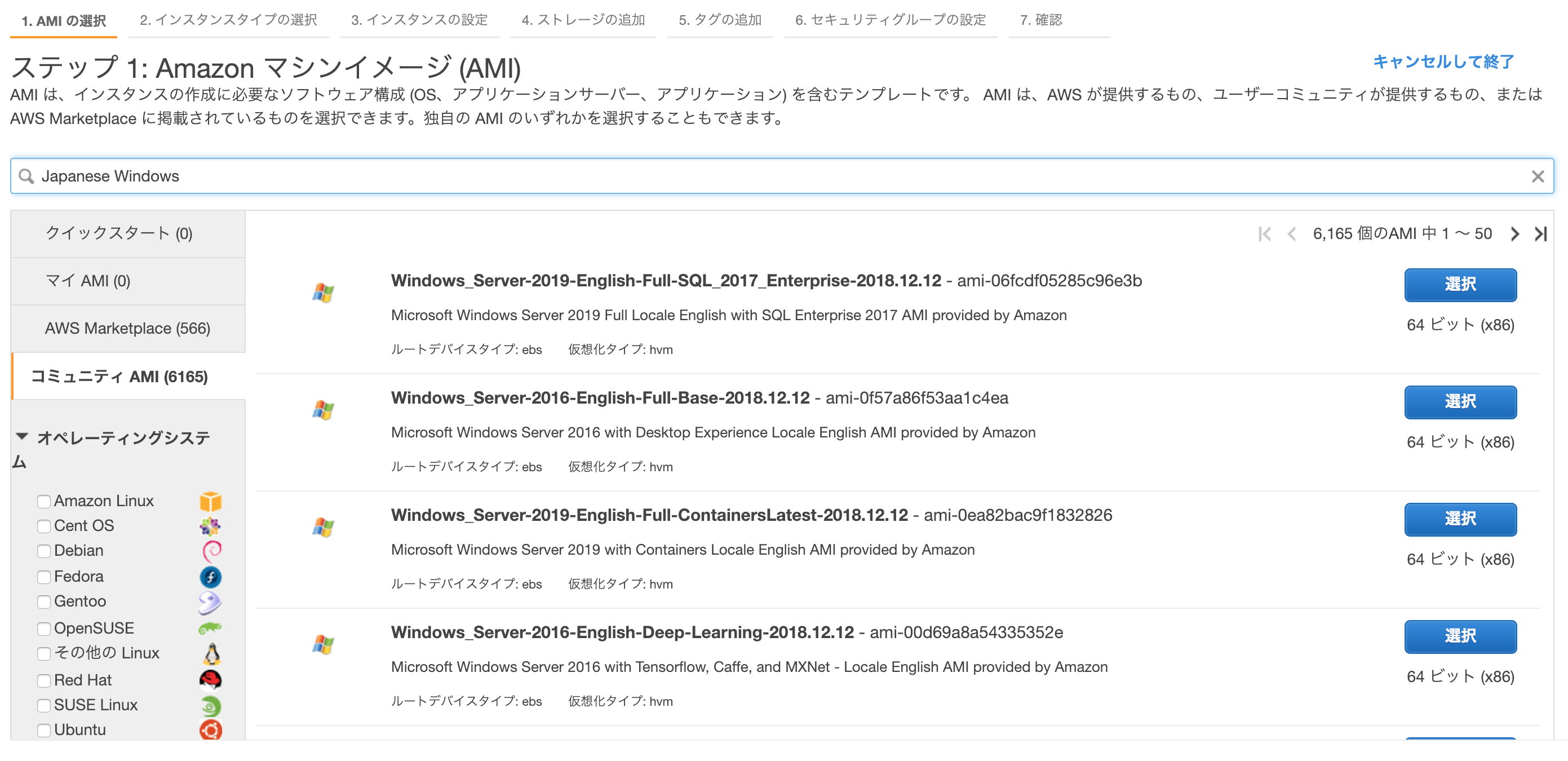
Task: Click the キャンセルして終了 link
Action: 1443,61
